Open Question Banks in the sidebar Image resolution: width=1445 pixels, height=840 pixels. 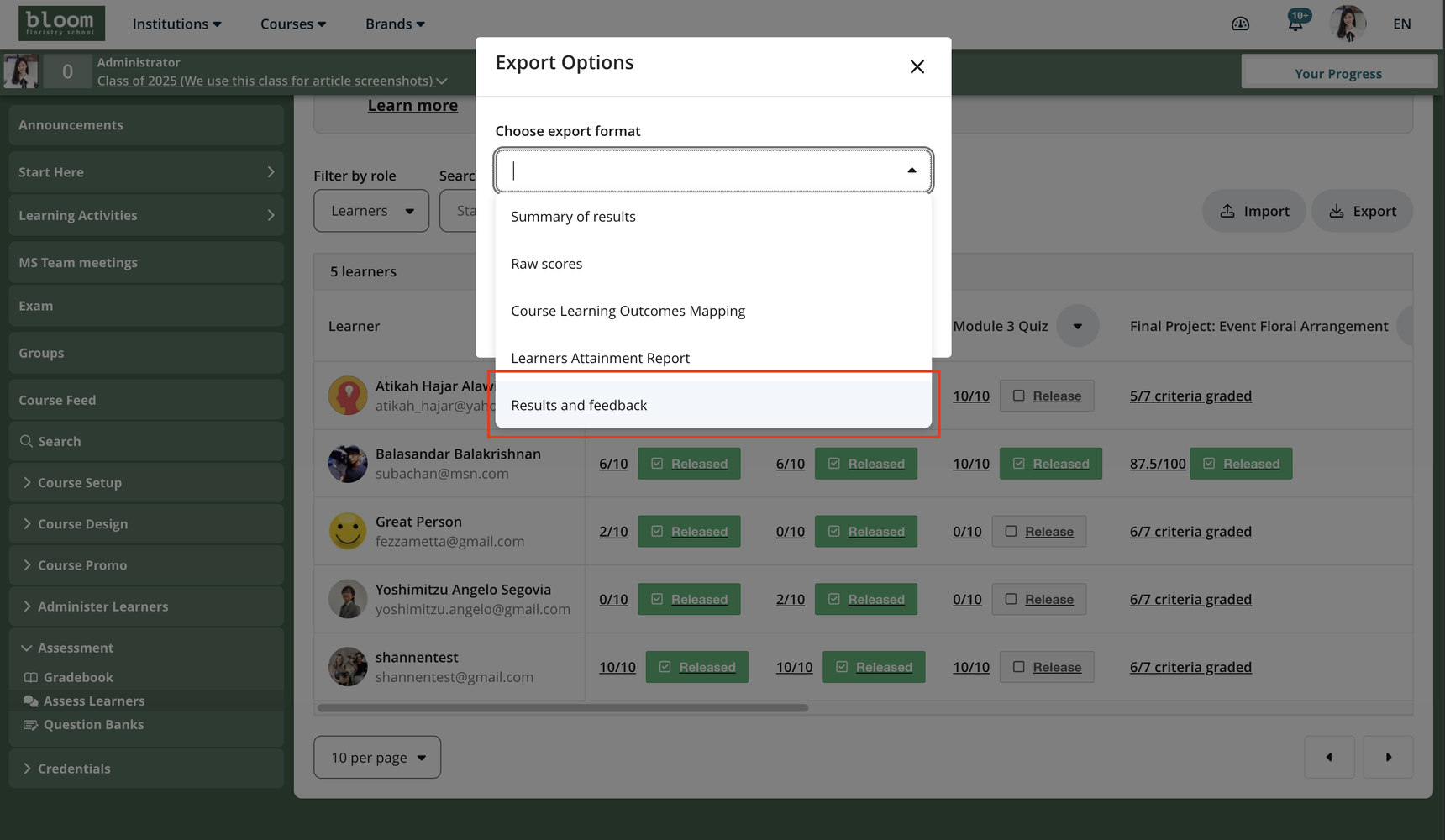tap(93, 724)
